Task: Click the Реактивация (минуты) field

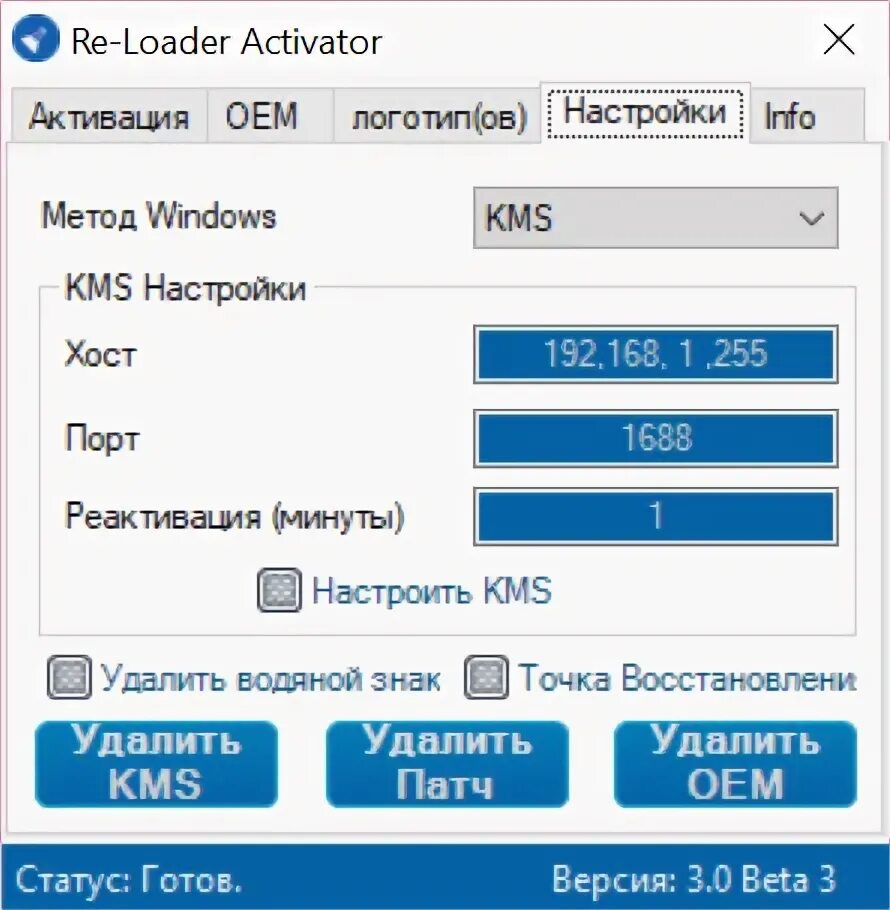Action: pyautogui.click(x=656, y=516)
